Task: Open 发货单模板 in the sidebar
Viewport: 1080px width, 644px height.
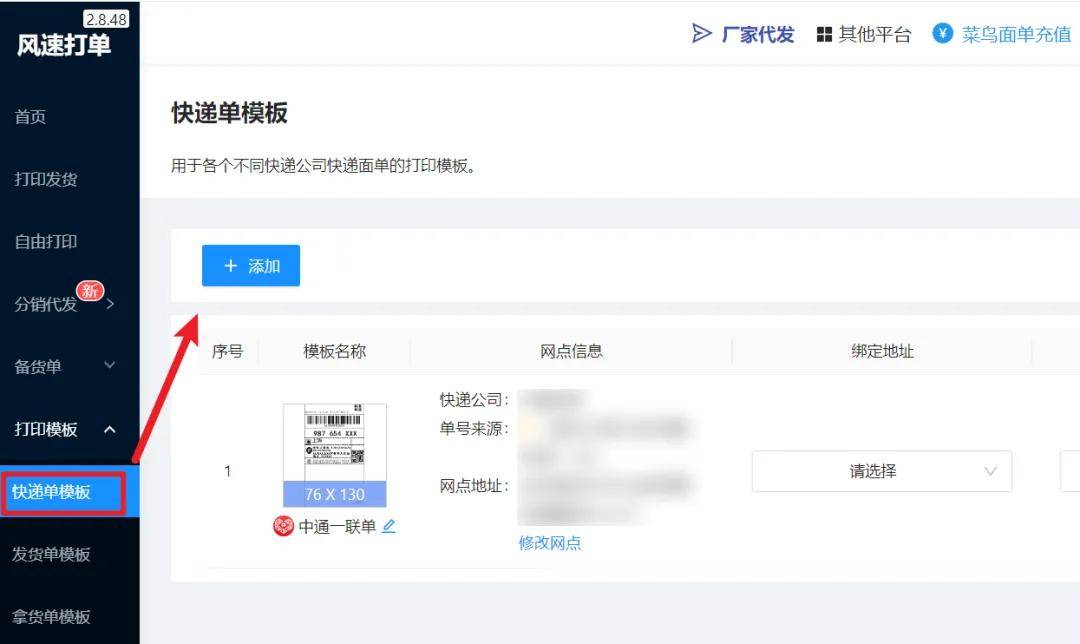Action: click(51, 554)
